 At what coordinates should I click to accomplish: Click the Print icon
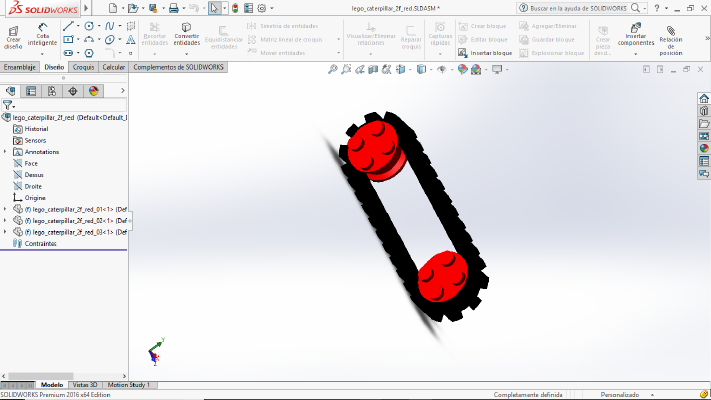point(174,8)
